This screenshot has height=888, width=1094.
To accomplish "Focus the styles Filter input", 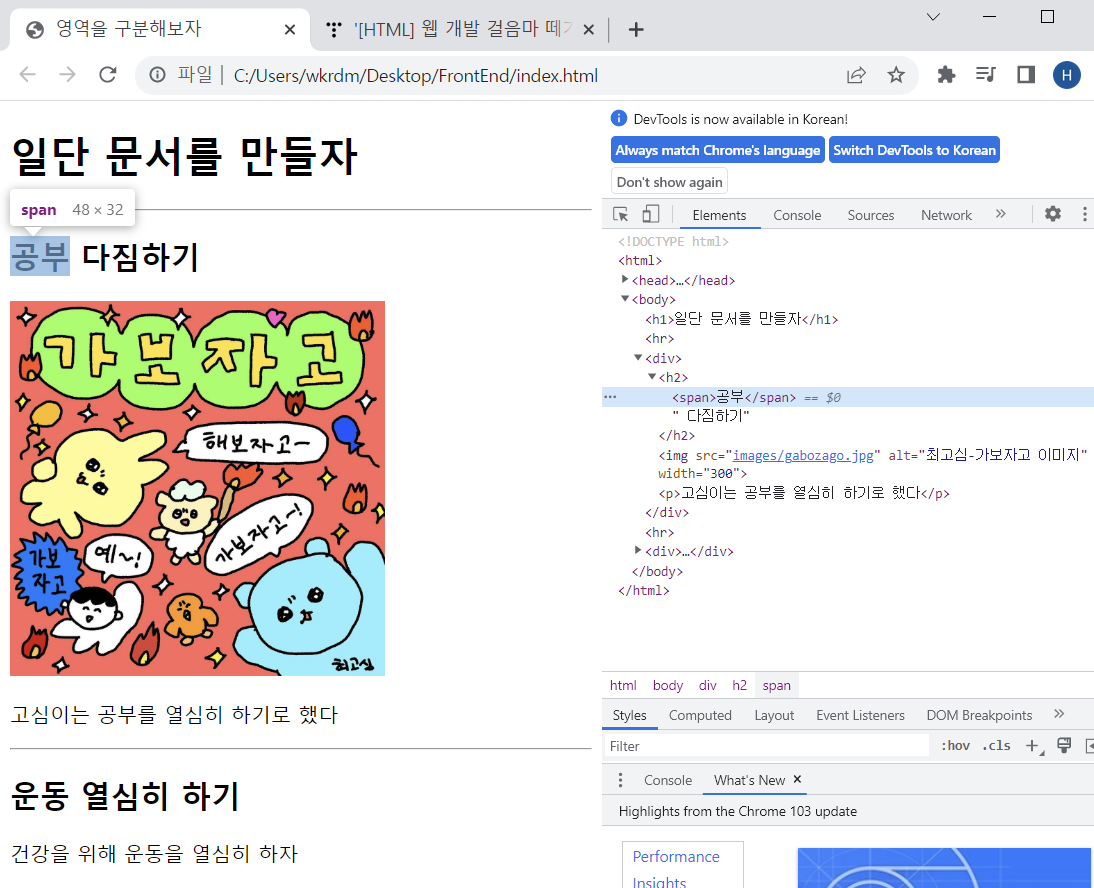I will (x=767, y=746).
